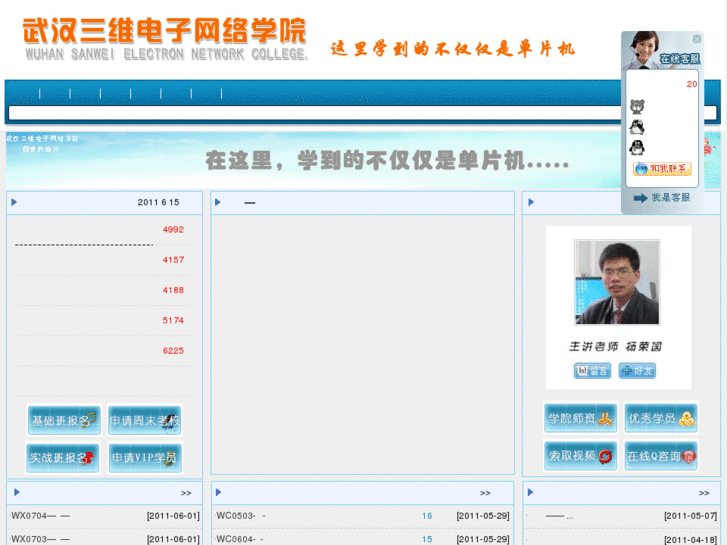Click the 在线Q咨询 button
Viewport: 727px width, 545px height.
661,456
